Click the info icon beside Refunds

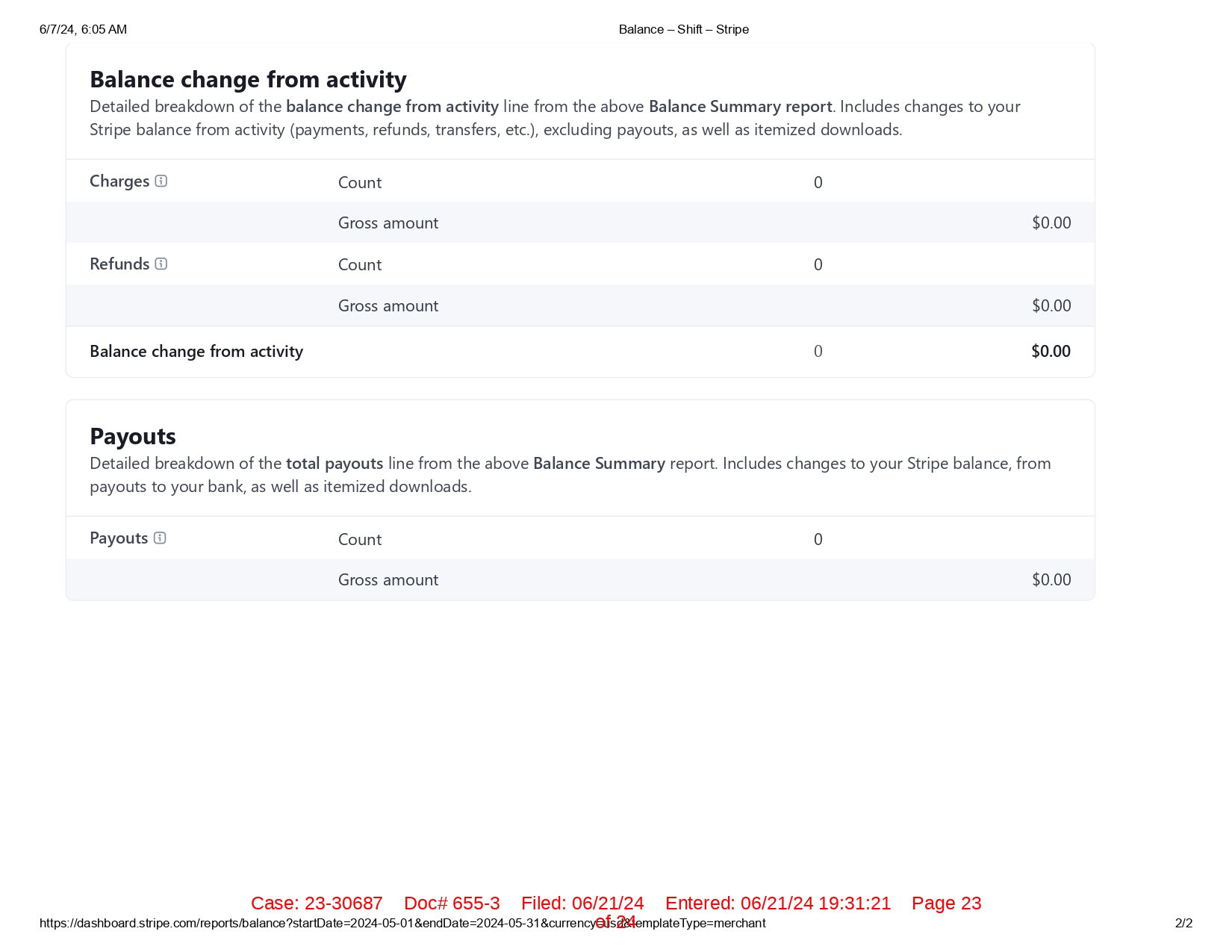point(161,264)
